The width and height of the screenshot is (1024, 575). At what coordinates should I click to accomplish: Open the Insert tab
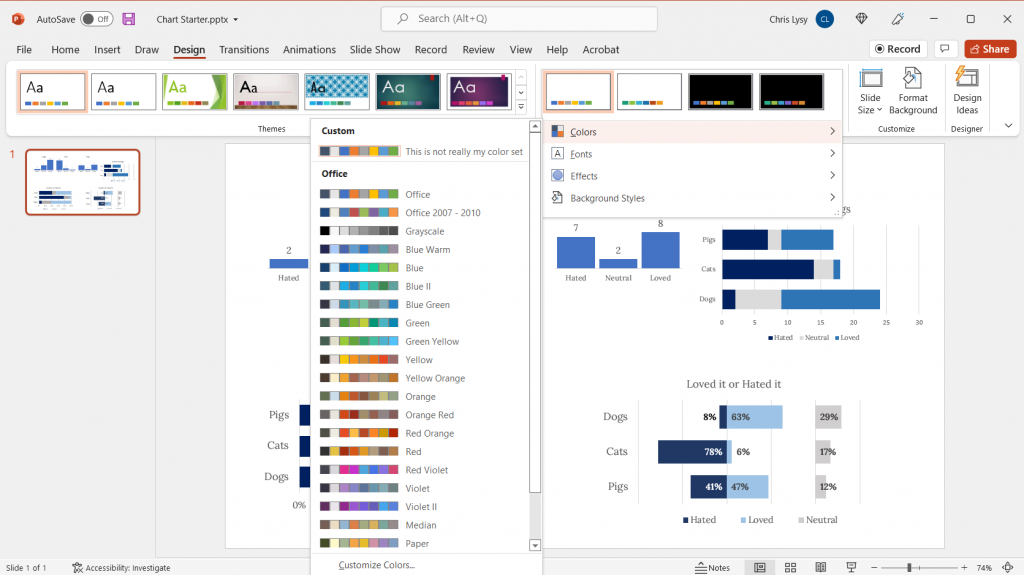[107, 50]
